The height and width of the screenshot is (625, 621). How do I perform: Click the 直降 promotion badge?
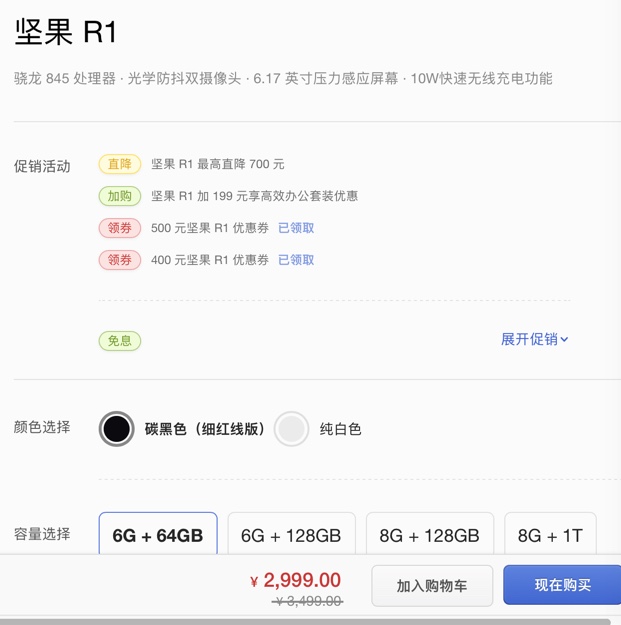pyautogui.click(x=119, y=164)
